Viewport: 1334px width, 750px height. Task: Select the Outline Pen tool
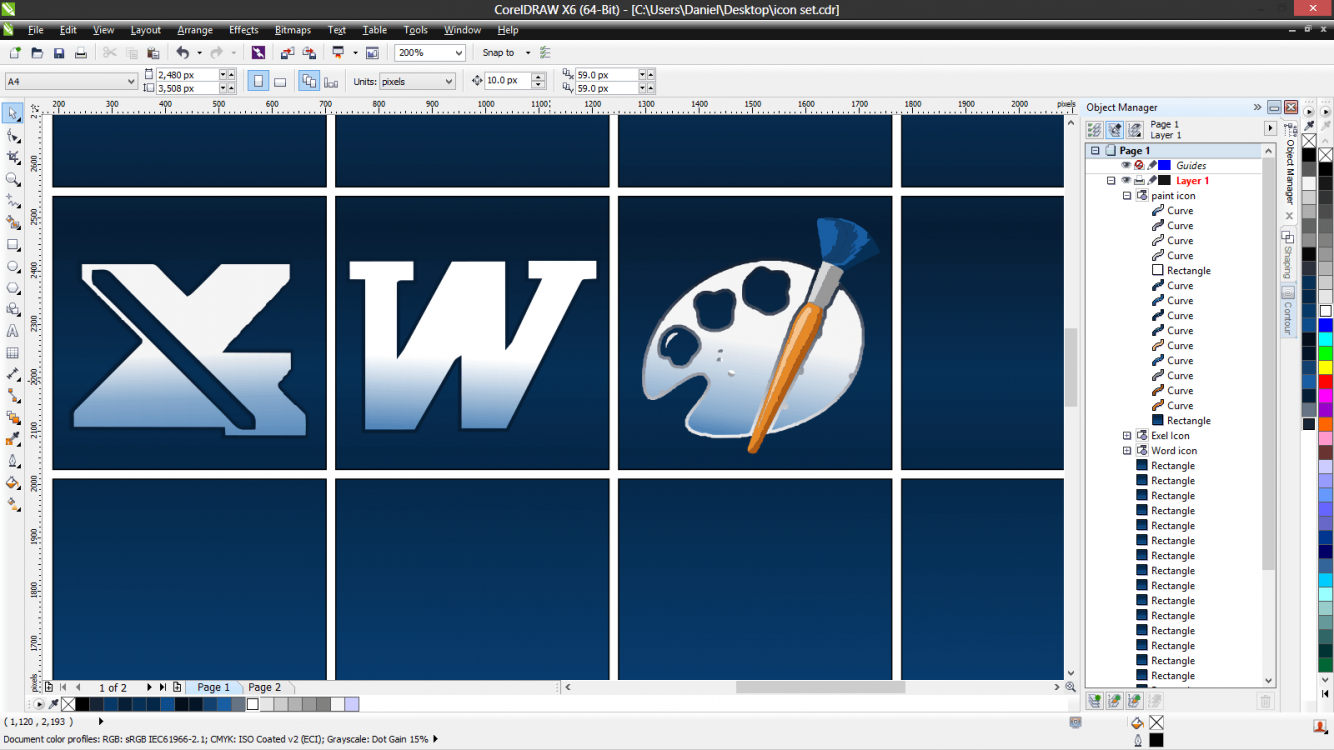coord(13,461)
